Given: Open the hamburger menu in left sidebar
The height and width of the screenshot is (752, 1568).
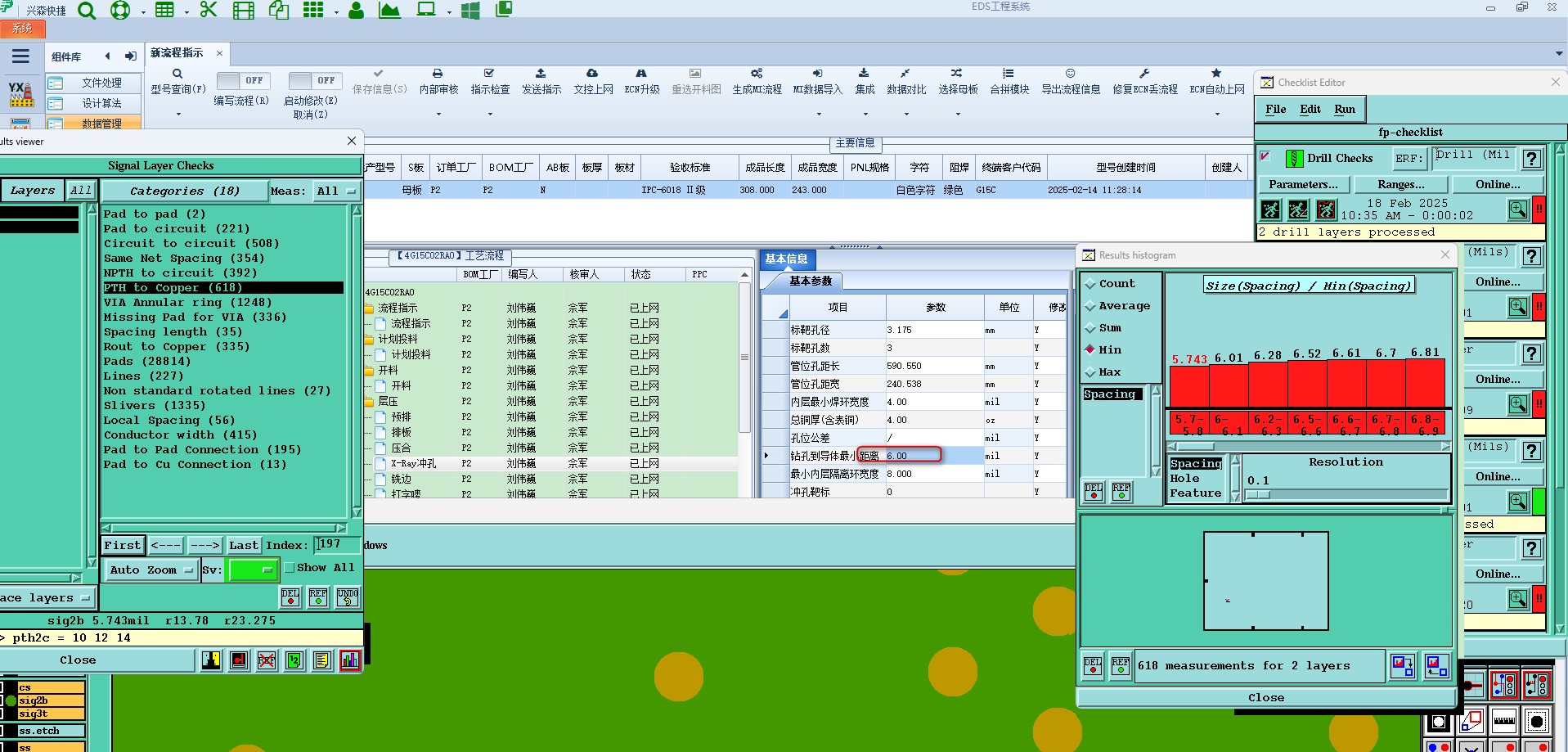Looking at the screenshot, I should (x=20, y=56).
